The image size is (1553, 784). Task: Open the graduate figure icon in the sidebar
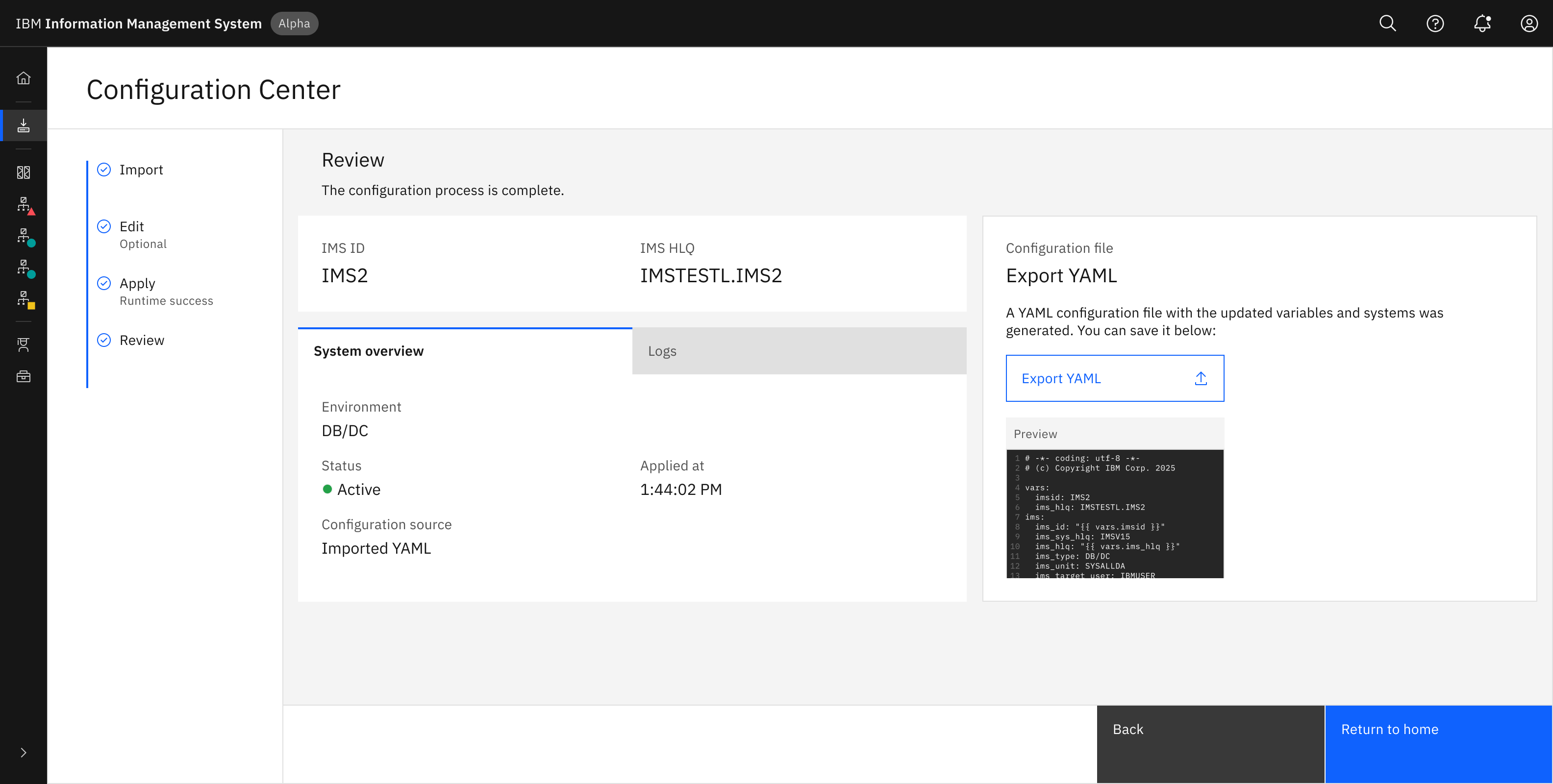pos(24,344)
